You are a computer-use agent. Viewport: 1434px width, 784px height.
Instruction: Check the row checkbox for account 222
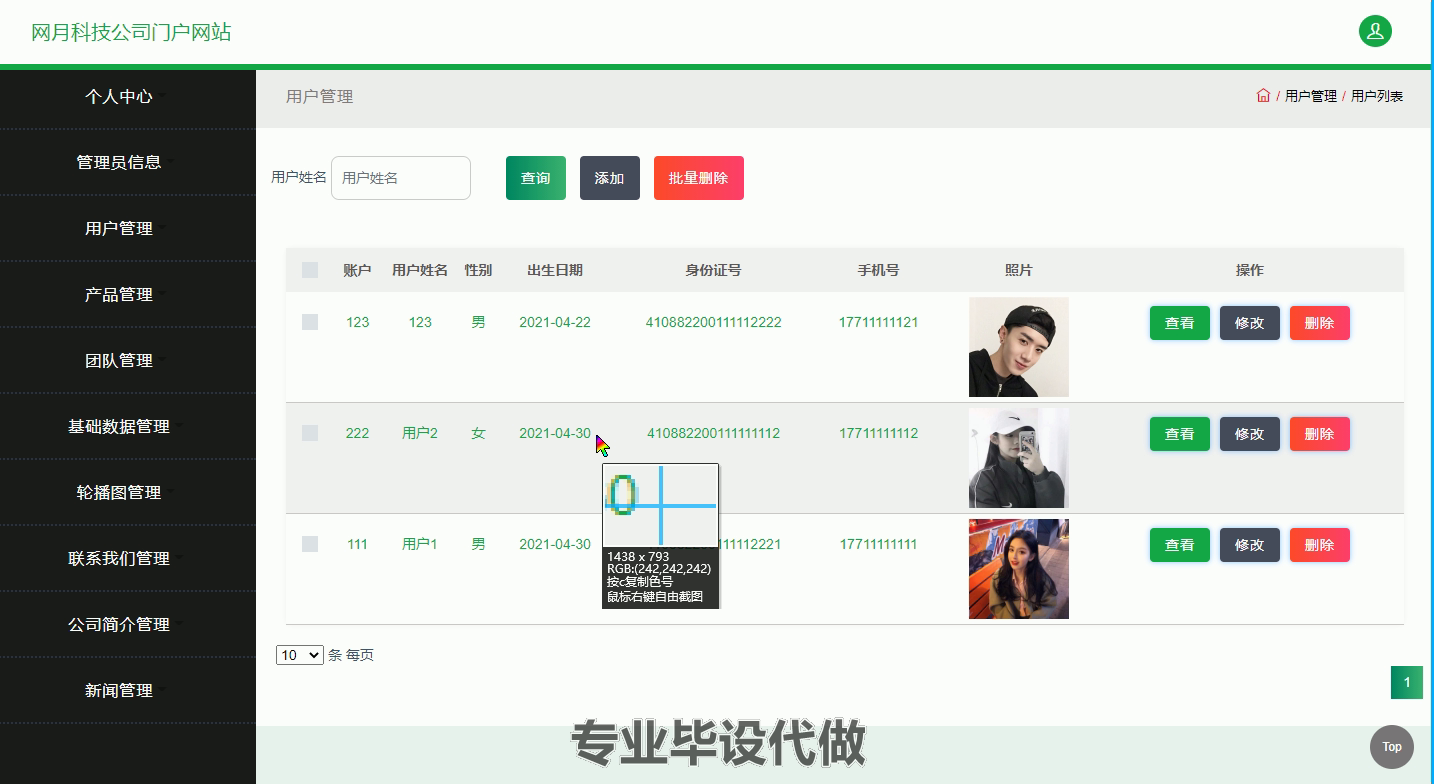point(310,433)
